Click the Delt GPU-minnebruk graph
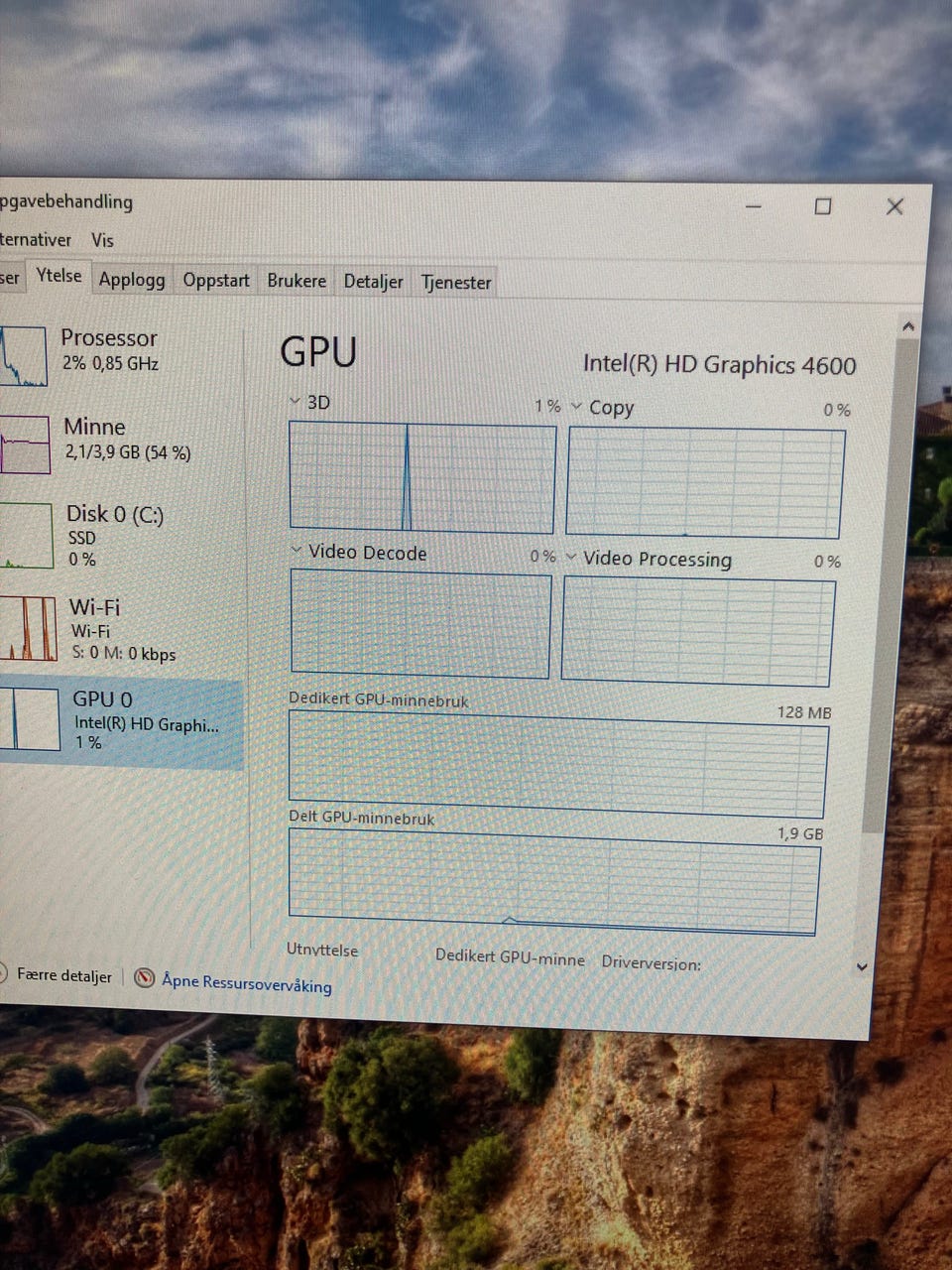The image size is (952, 1270). 554,881
